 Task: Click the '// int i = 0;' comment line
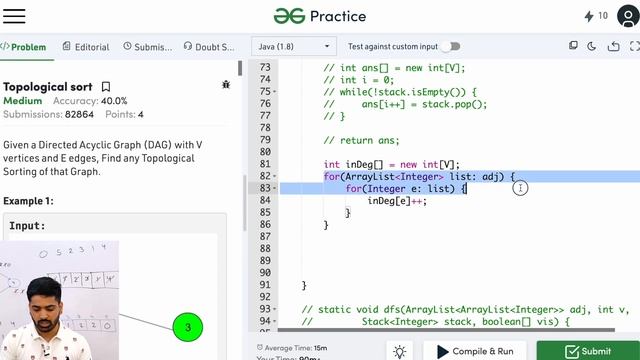click(359, 80)
